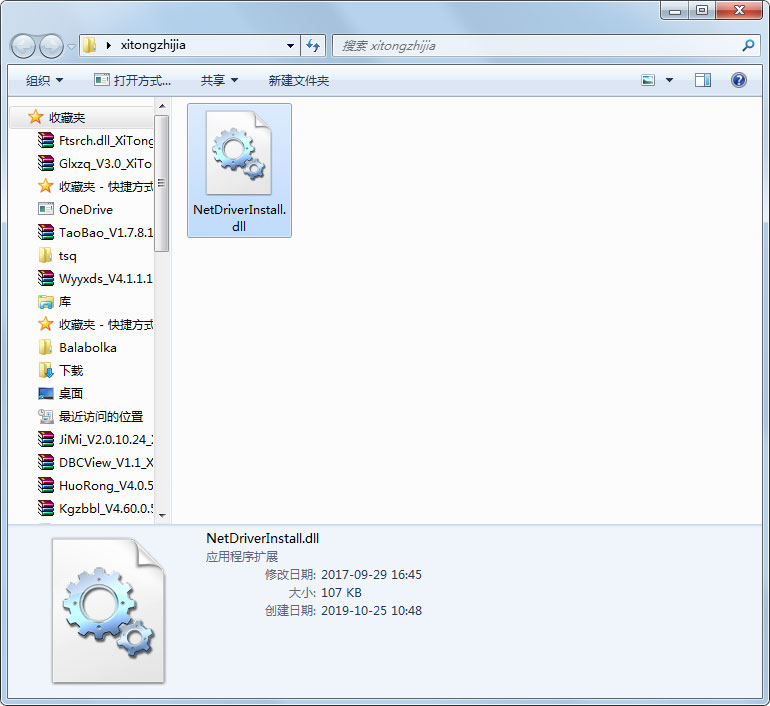Click the Forward navigation arrow button
The image size is (770, 706).
(51, 46)
